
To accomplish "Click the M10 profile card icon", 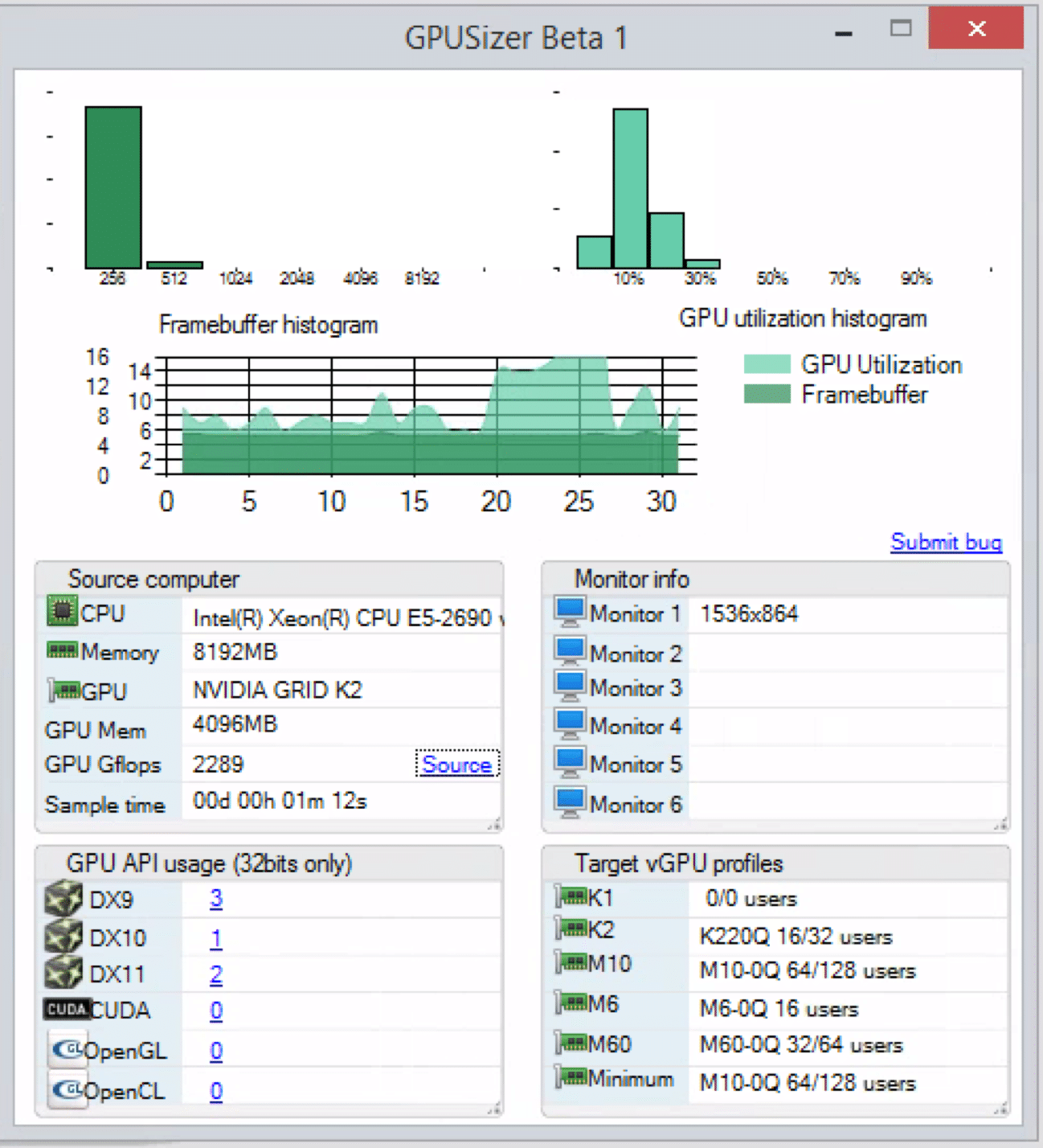I will coord(571,962).
